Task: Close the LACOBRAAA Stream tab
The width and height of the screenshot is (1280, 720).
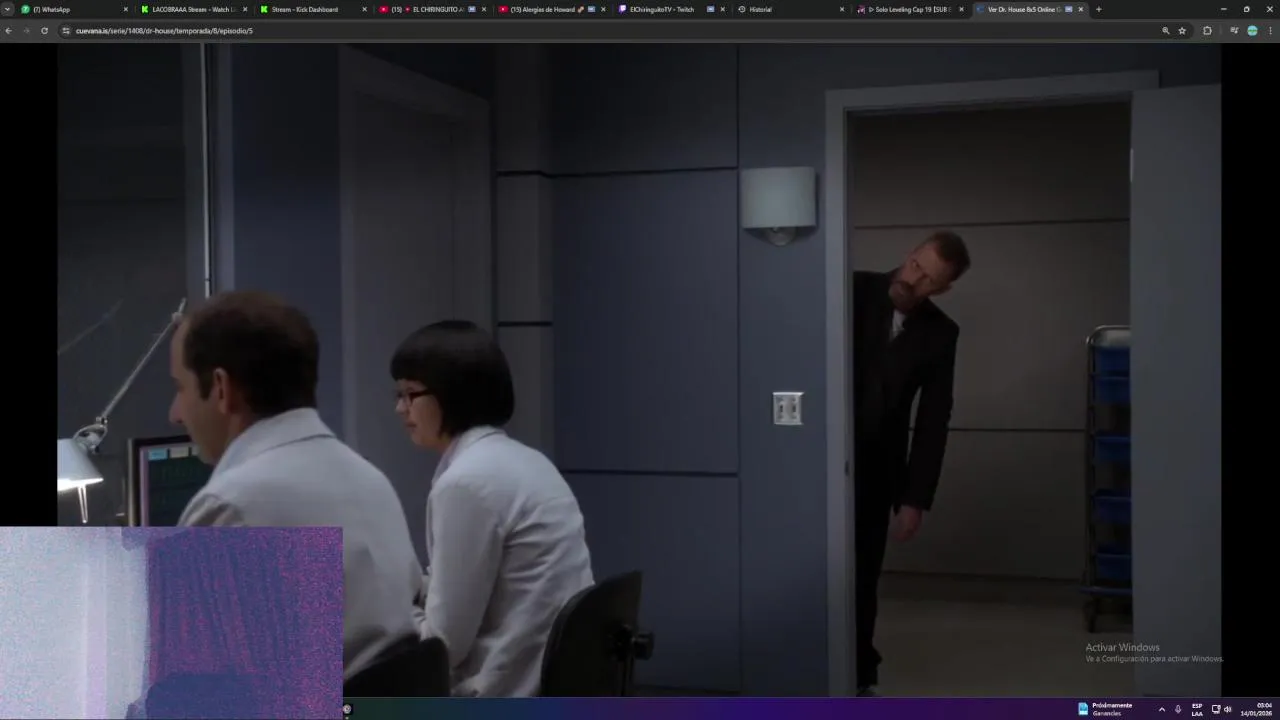Action: 245,9
